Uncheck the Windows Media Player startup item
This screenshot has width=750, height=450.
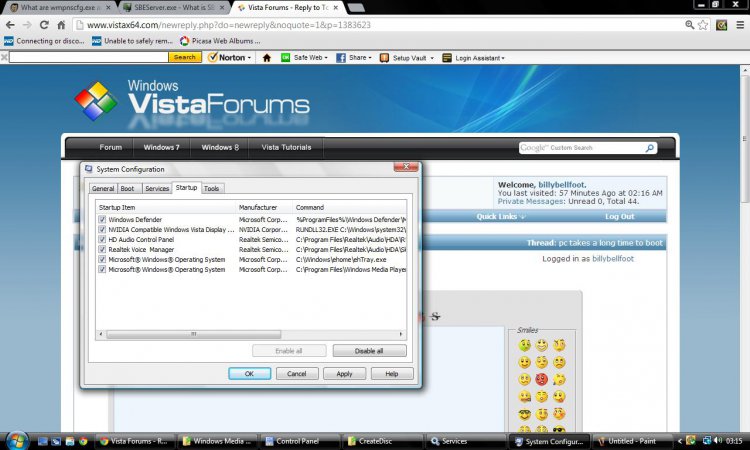point(102,269)
